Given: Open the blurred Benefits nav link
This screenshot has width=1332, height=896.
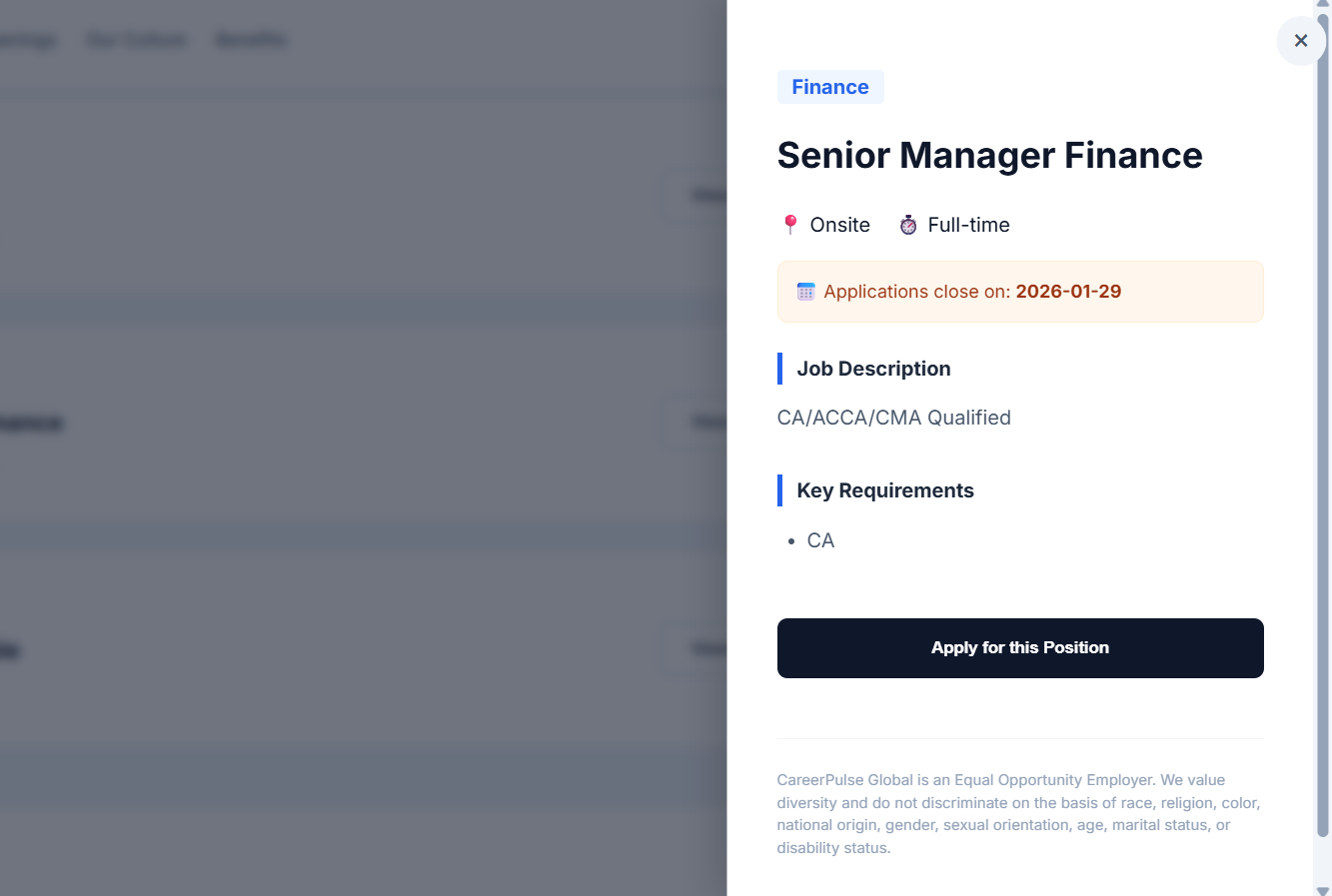Looking at the screenshot, I should [251, 40].
